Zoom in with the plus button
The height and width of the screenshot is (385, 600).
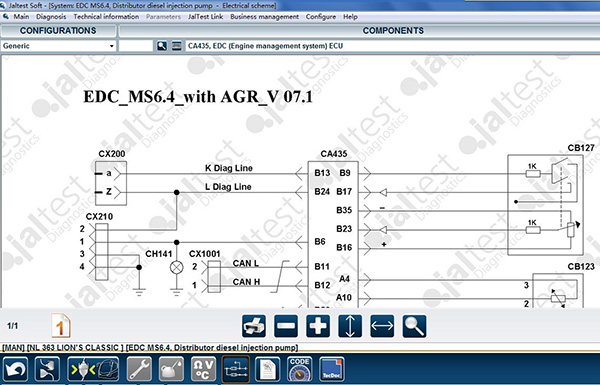[x=318, y=326]
